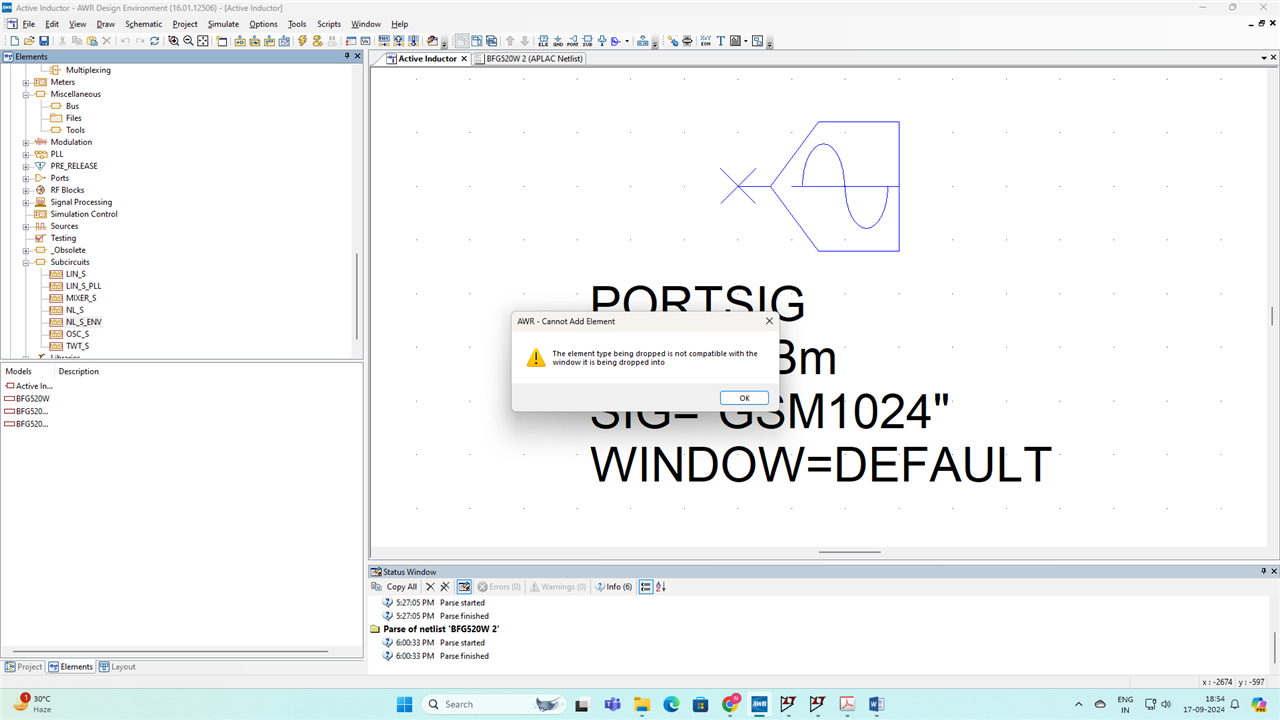1280x720 pixels.
Task: Switch to the Layout bottom tab
Action: 117,667
